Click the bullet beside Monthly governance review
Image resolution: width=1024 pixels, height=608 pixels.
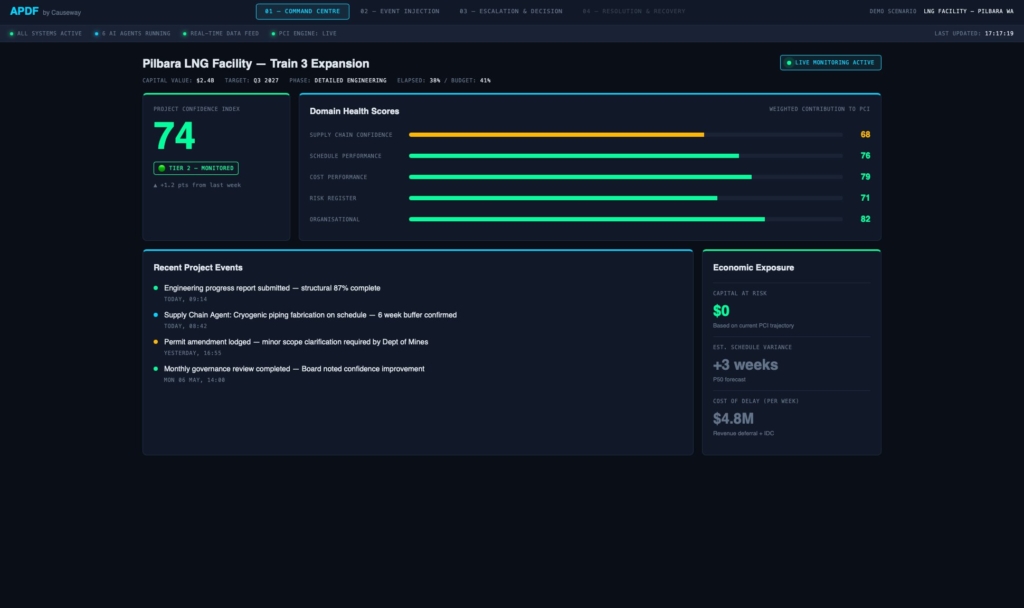[x=155, y=369]
